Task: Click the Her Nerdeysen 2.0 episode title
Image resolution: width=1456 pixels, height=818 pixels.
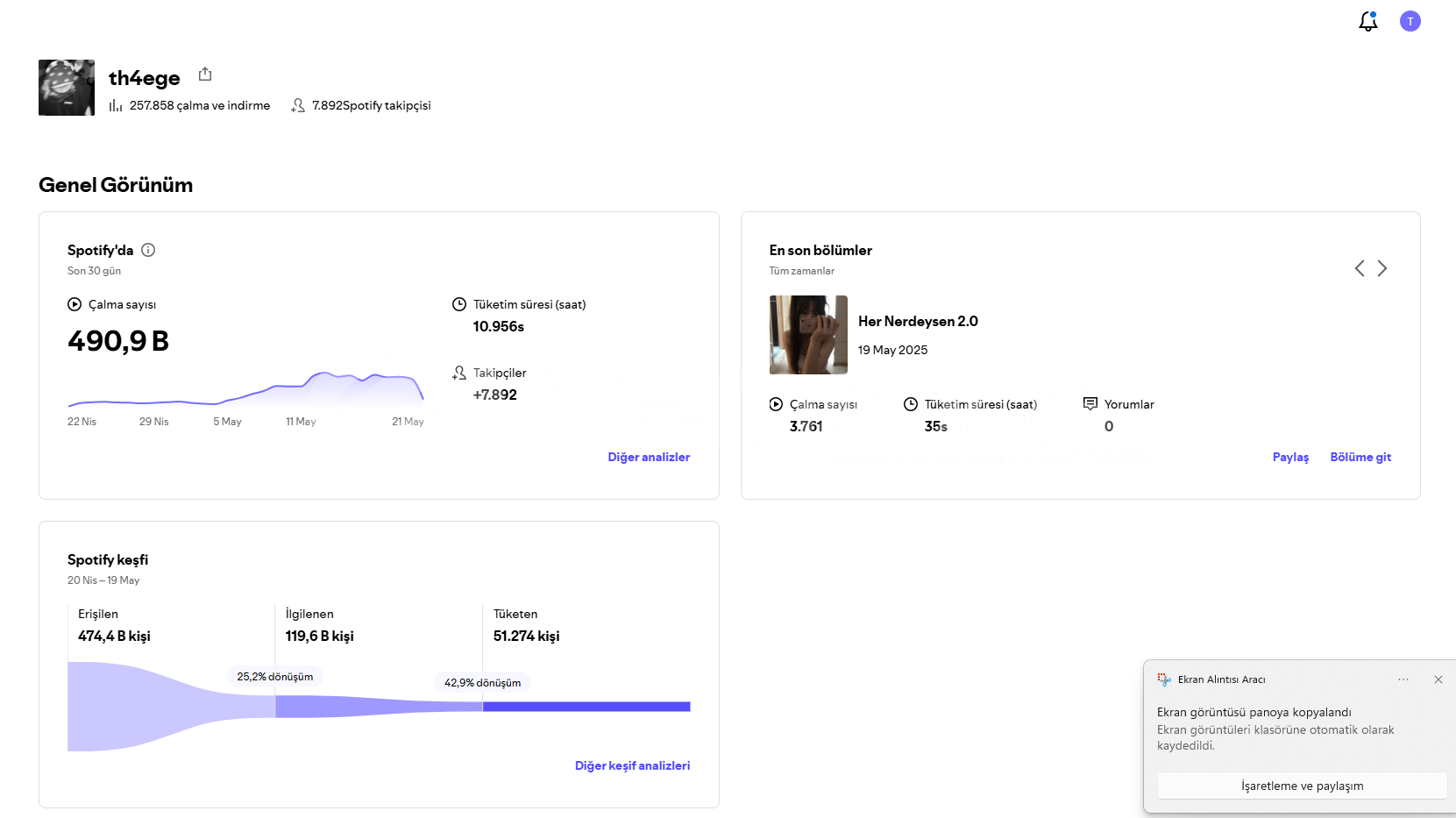Action: (918, 321)
